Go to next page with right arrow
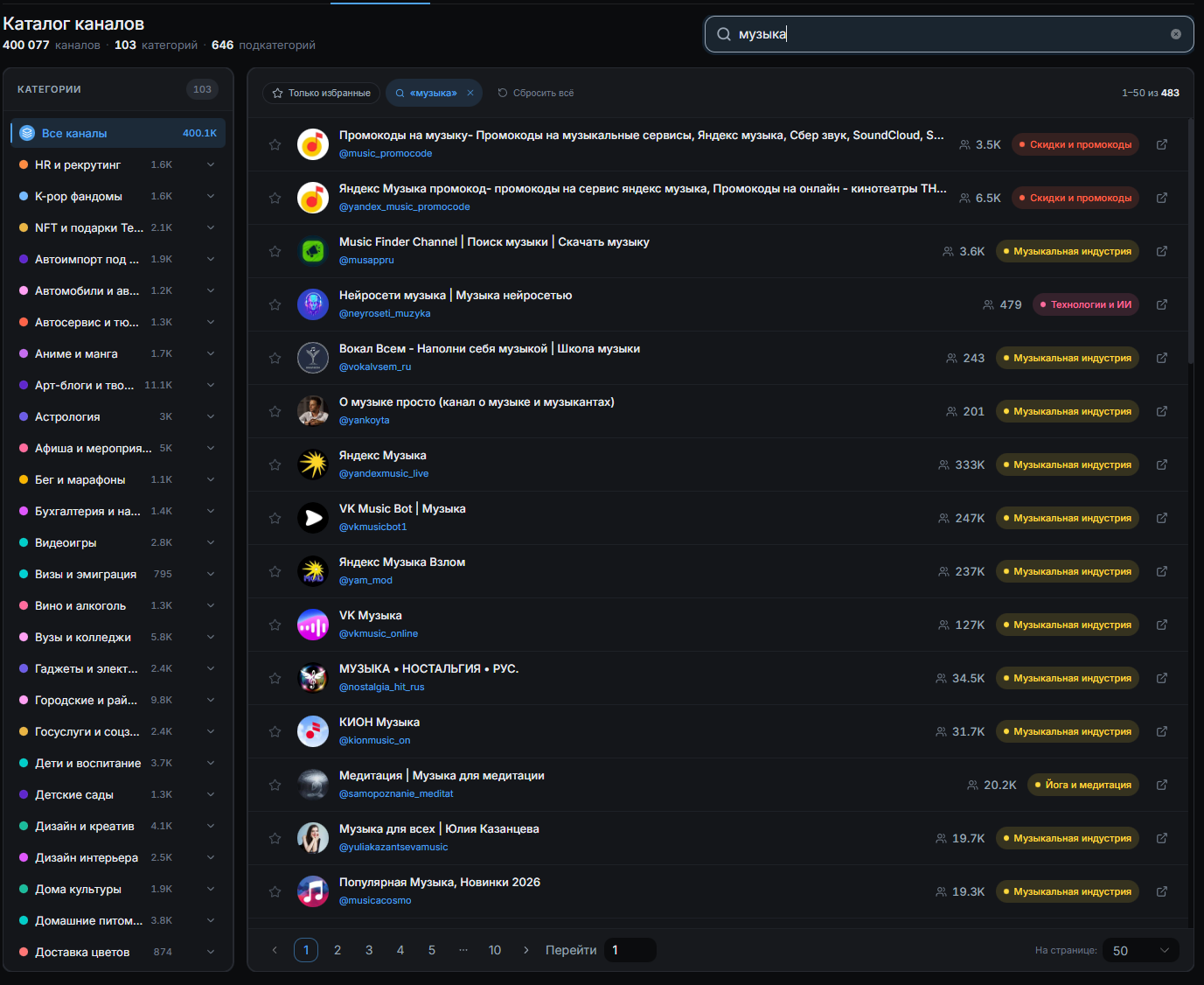 click(x=525, y=950)
